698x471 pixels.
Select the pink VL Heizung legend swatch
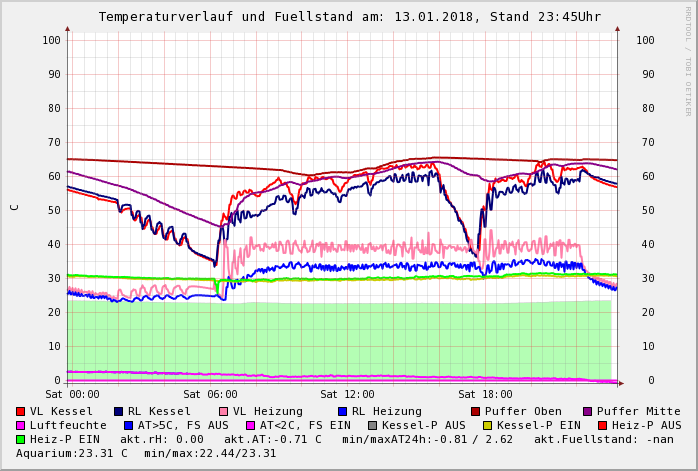[x=224, y=411]
